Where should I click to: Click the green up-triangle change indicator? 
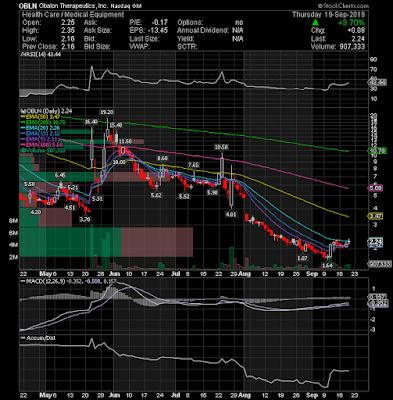click(x=315, y=23)
